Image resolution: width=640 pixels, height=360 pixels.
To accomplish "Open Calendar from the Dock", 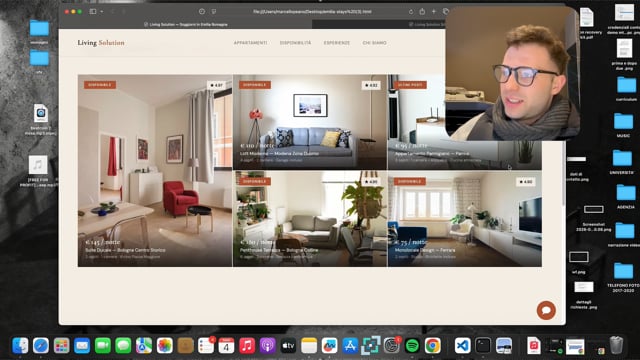I will pyautogui.click(x=226, y=346).
